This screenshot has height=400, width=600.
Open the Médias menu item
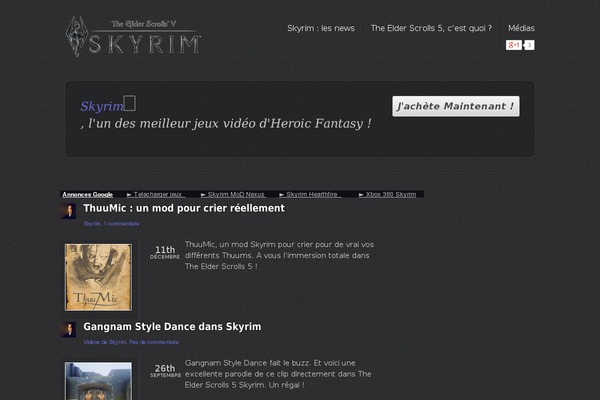[521, 28]
